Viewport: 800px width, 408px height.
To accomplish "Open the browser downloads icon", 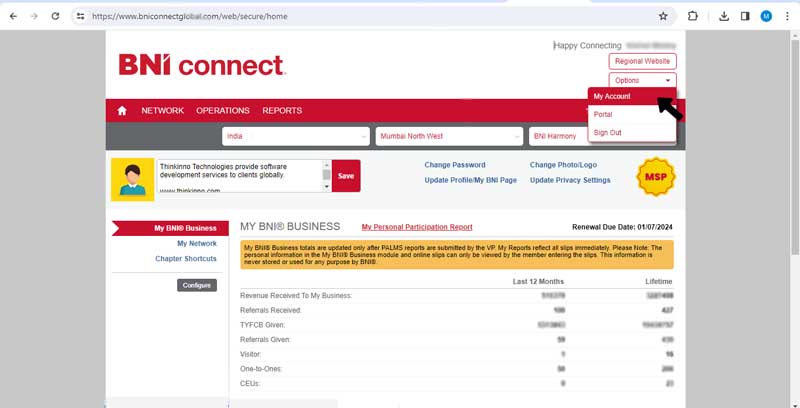I will (724, 16).
